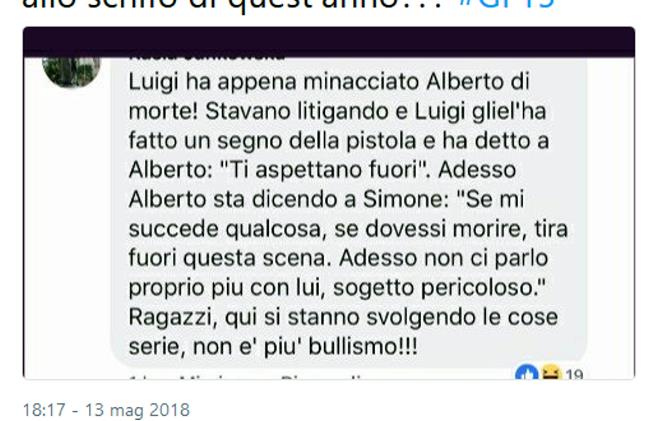This screenshot has width=649, height=421.
Task: Click the tweet text line above the image
Action: point(288,4)
